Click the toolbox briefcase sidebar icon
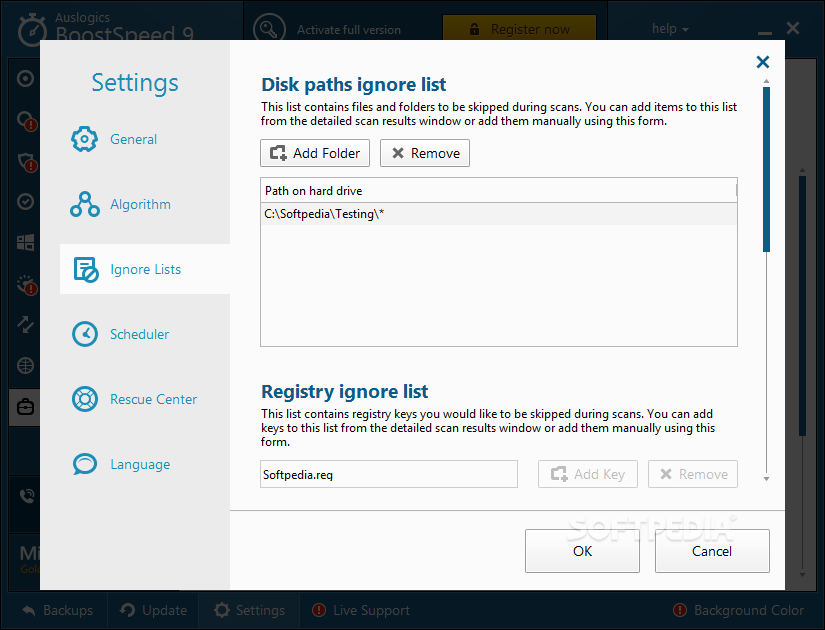The height and width of the screenshot is (630, 825). (25, 407)
